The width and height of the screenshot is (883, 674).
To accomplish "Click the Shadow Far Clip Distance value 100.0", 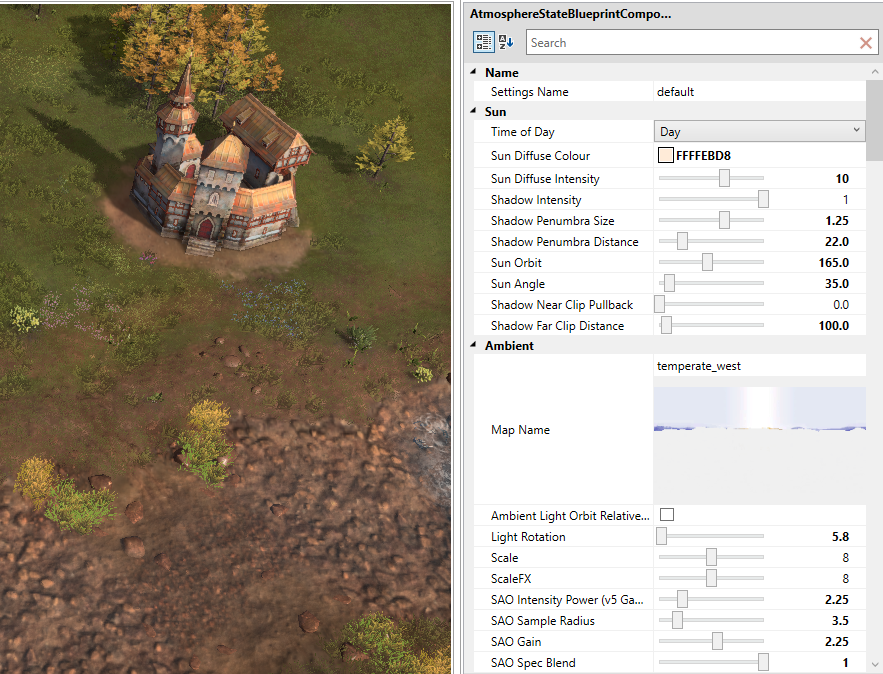I will 833,325.
